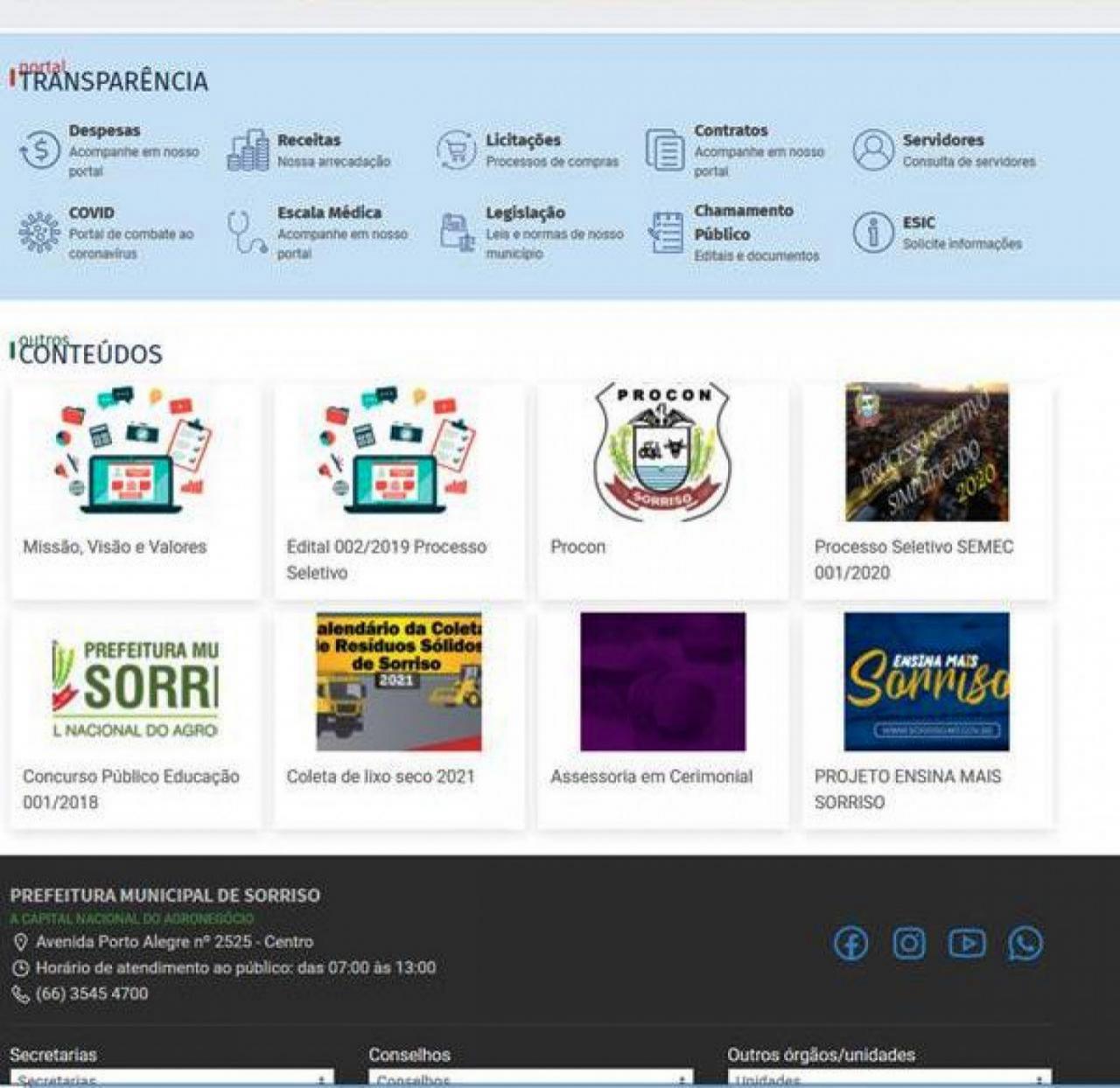1120x1088 pixels.
Task: Click the Despesas dollar sign icon
Action: click(39, 150)
